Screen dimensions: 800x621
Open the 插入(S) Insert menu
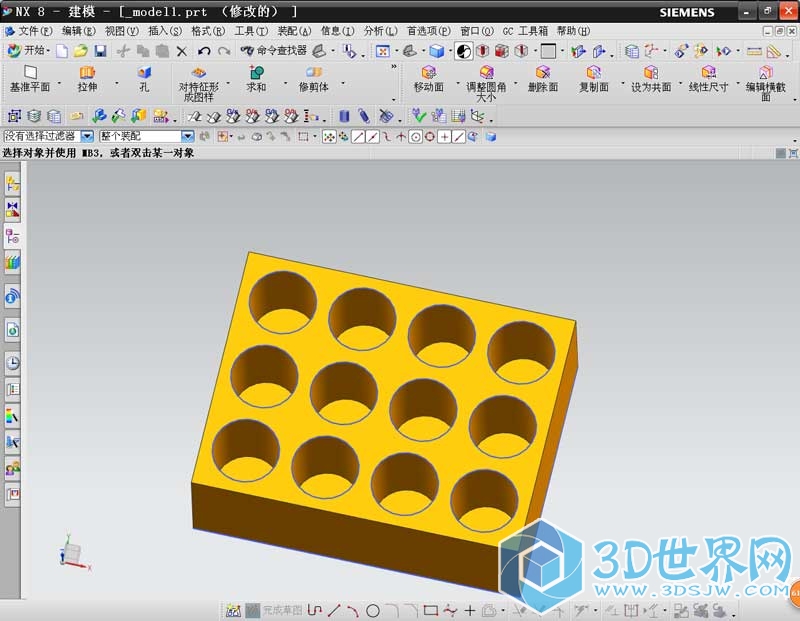(x=165, y=31)
